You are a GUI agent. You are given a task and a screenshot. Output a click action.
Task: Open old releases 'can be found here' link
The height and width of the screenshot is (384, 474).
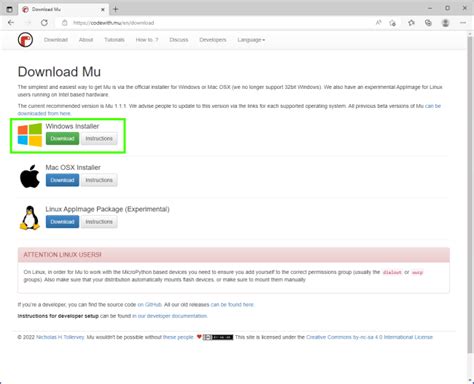[232, 305]
